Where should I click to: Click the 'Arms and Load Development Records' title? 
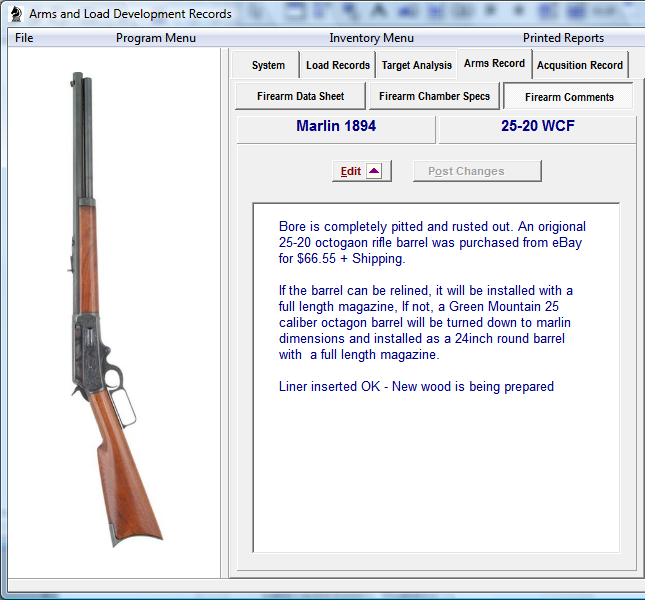[130, 14]
